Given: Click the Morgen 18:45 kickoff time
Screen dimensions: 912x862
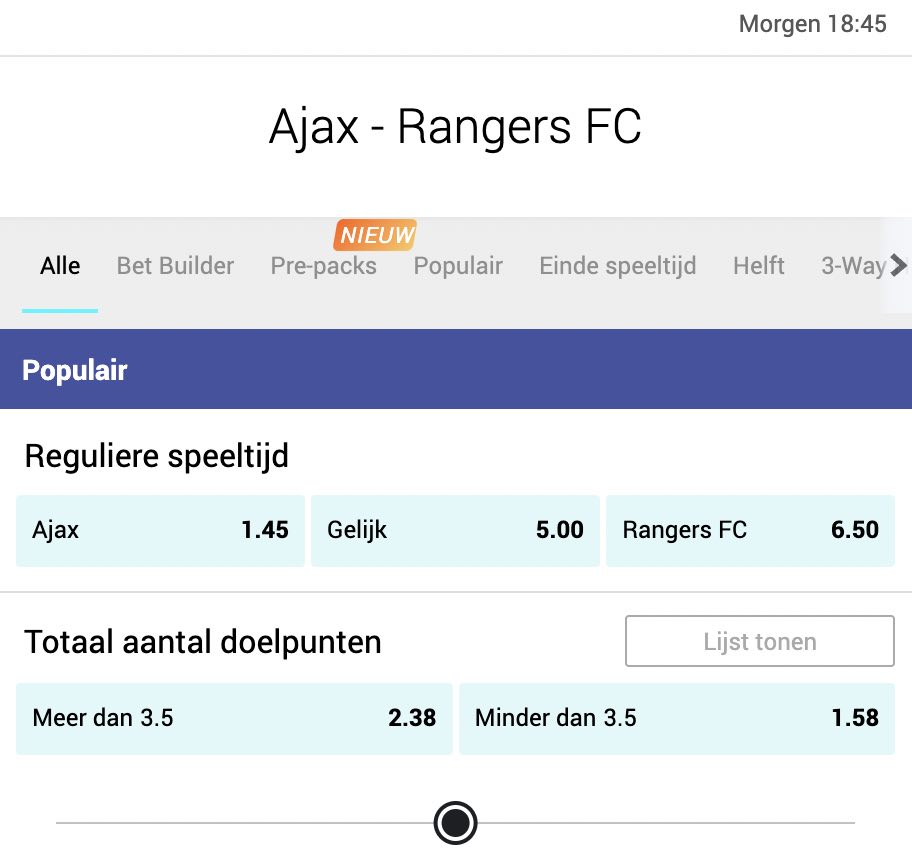Looking at the screenshot, I should 812,24.
